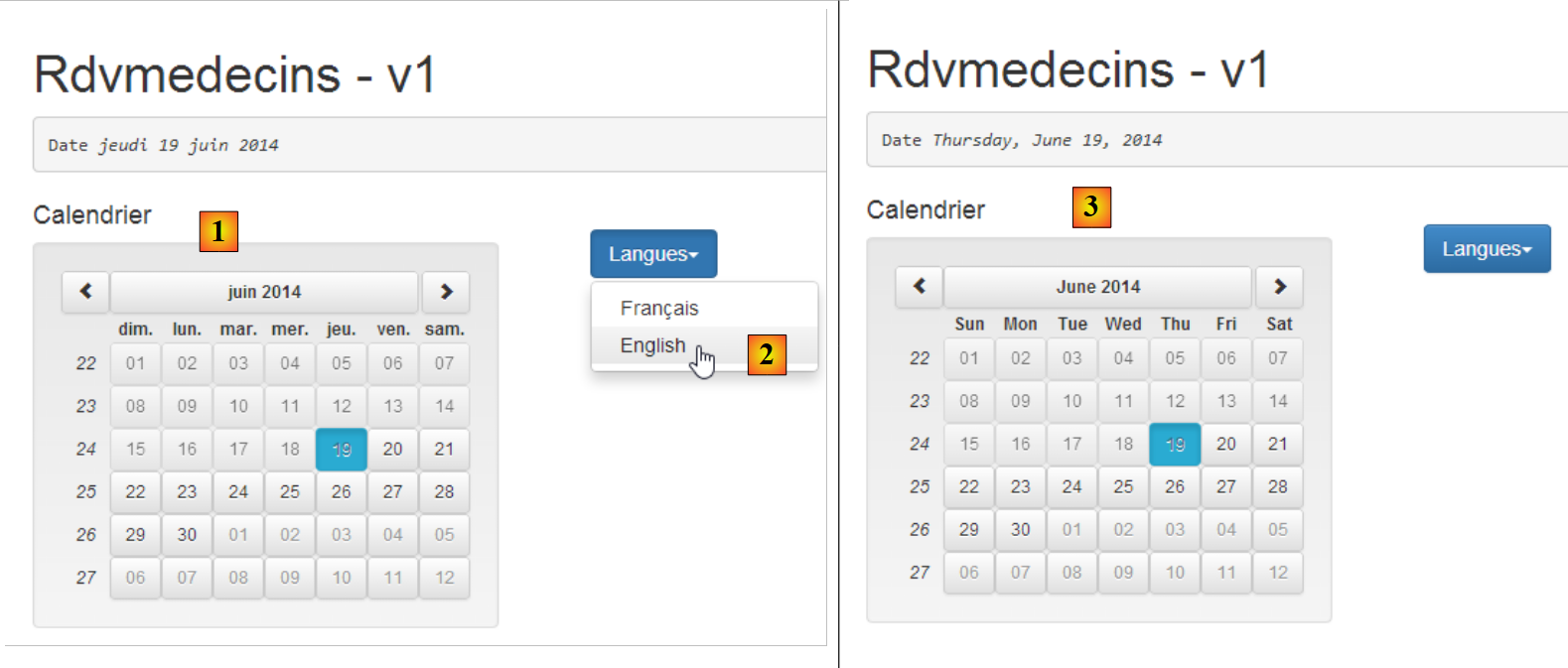Open the Langues dropdown above the language menu
Image resolution: width=1568 pixels, height=668 pixels.
click(x=653, y=254)
